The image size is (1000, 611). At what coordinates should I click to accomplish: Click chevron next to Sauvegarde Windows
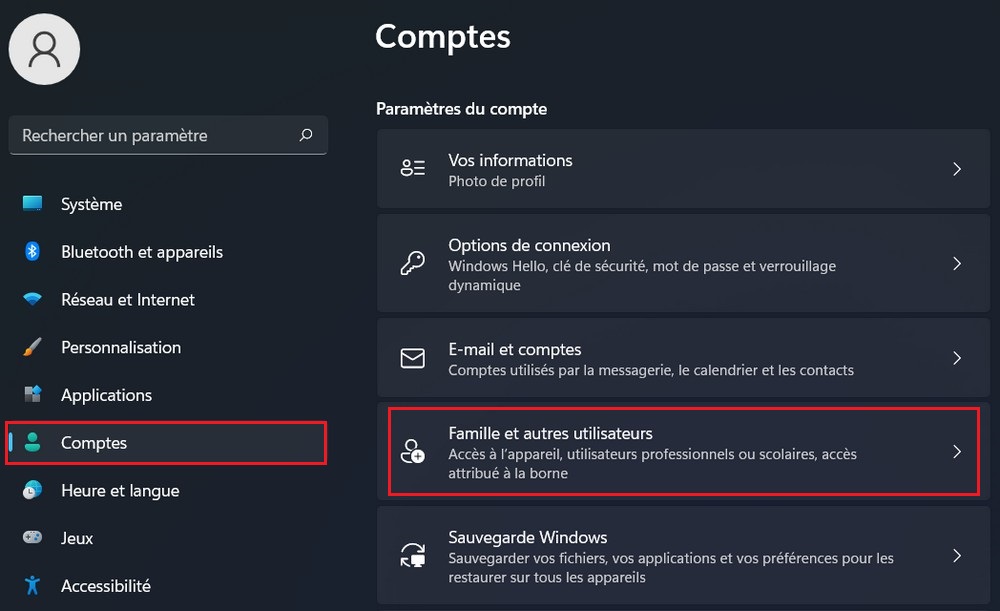click(957, 556)
